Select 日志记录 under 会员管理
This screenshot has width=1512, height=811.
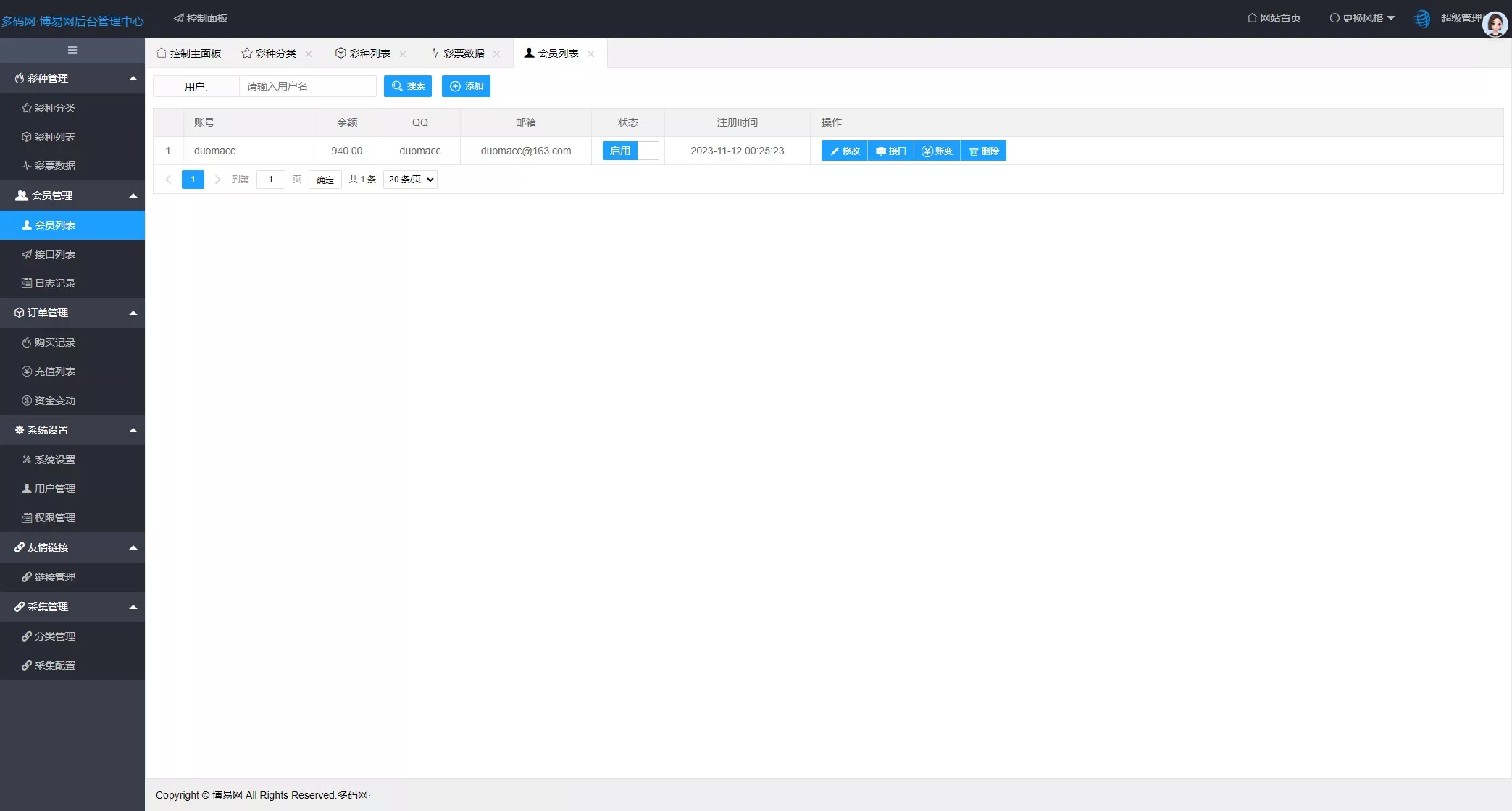tap(55, 283)
